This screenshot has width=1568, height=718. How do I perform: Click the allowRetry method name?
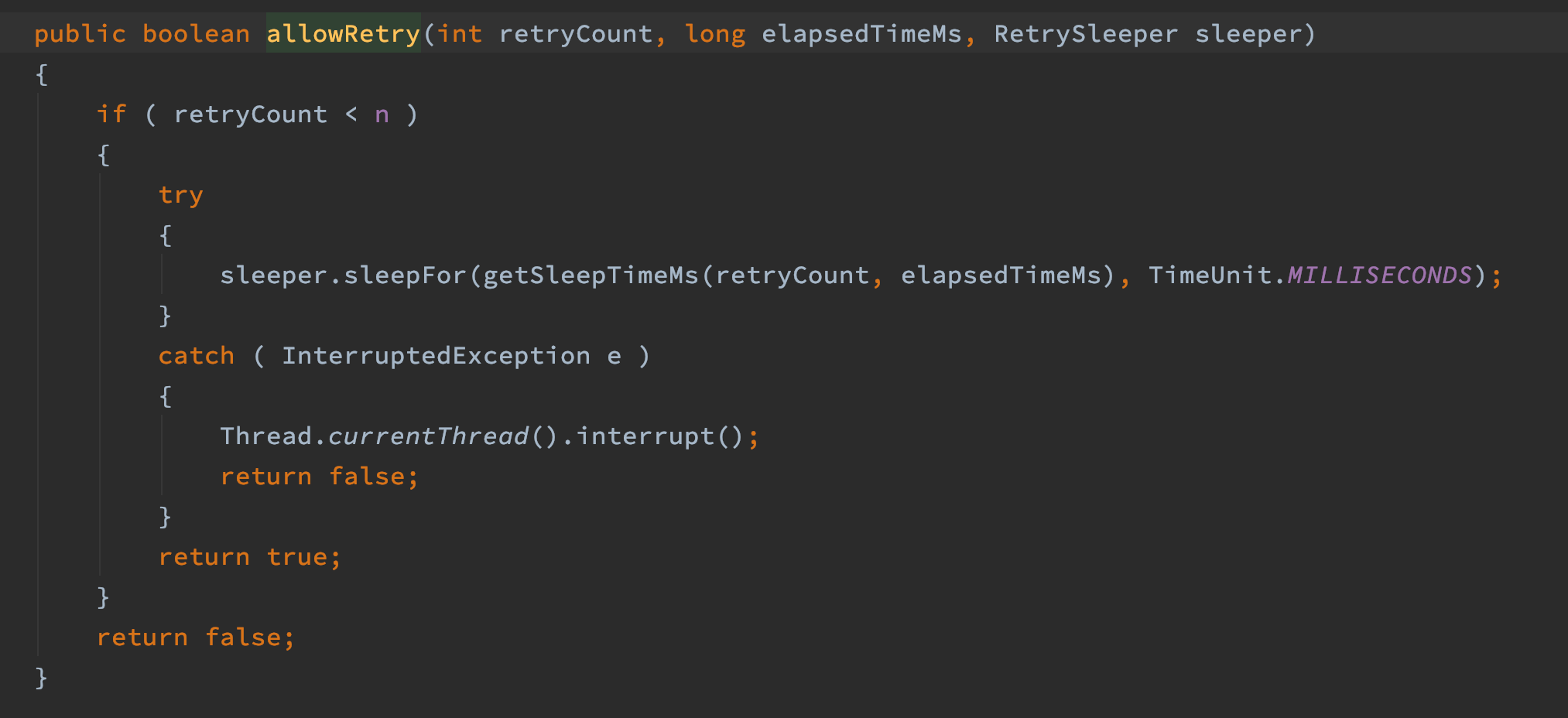pos(344,34)
